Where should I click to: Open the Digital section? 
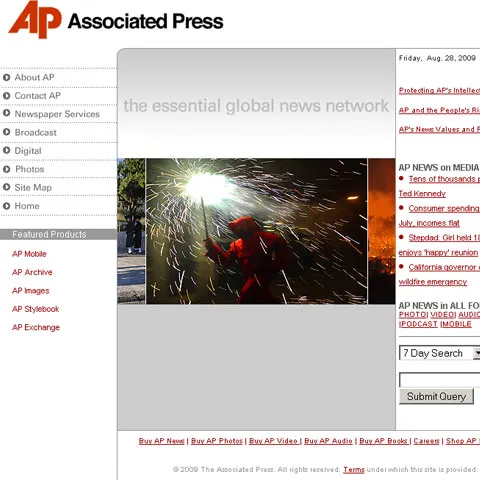tap(28, 151)
